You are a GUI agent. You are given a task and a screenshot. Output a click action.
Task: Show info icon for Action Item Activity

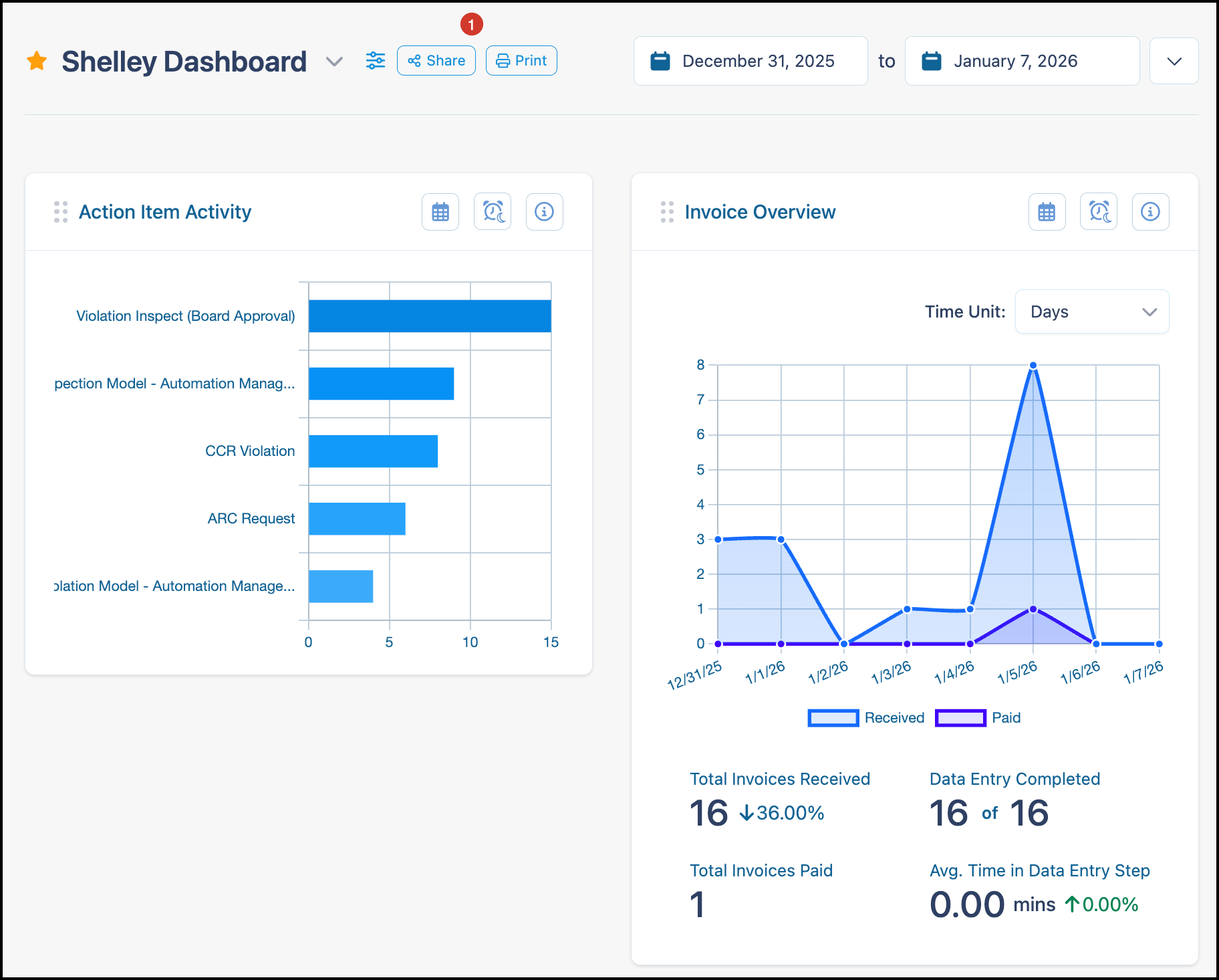pos(545,212)
